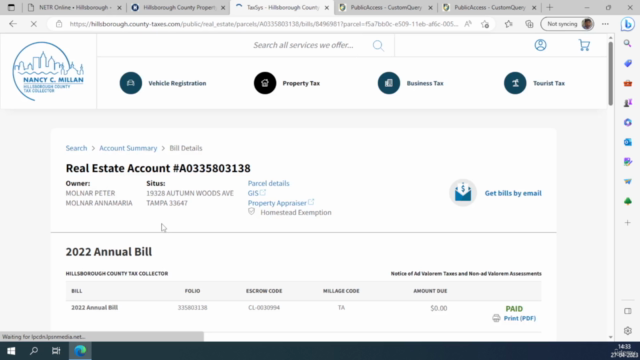640x360 pixels.
Task: Click the 2022 Annual Bill row text
Action: [95, 308]
